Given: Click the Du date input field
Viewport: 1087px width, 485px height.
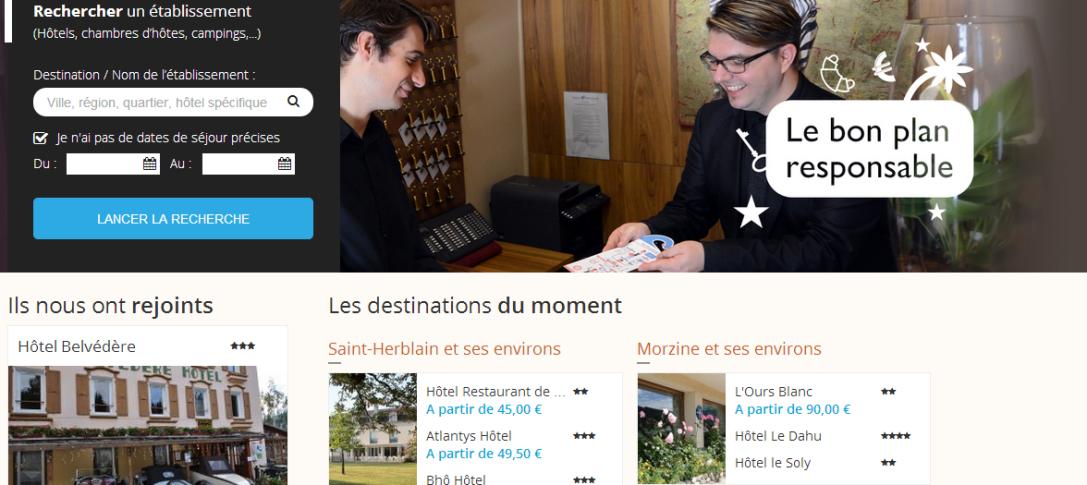Looking at the screenshot, I should coord(113,164).
